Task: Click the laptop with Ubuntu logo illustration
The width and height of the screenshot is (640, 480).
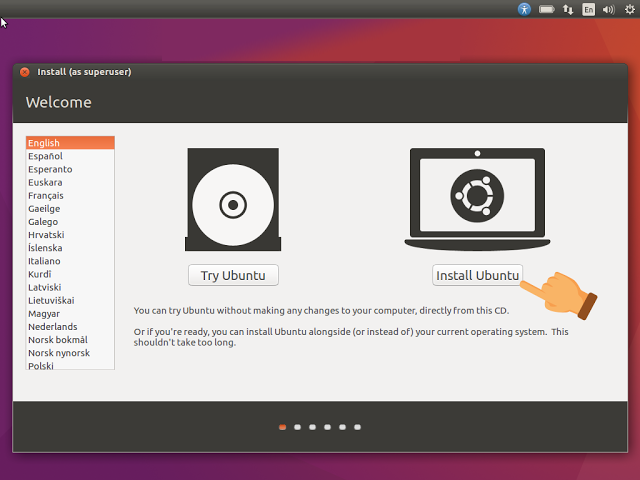Action: 477,200
